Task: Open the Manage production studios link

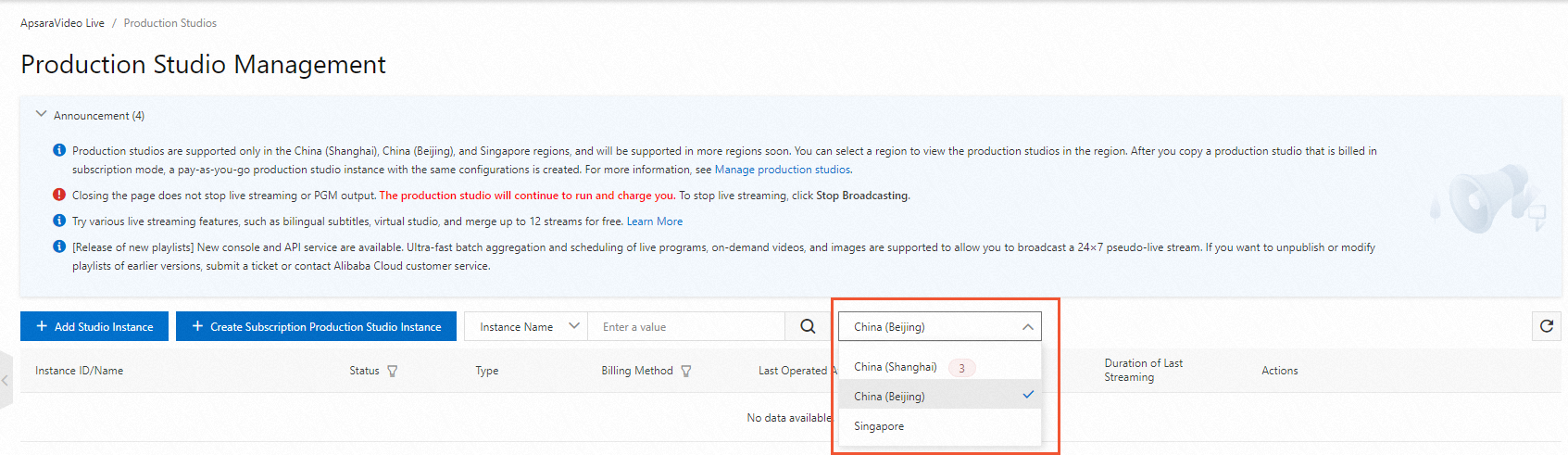Action: pyautogui.click(x=782, y=170)
